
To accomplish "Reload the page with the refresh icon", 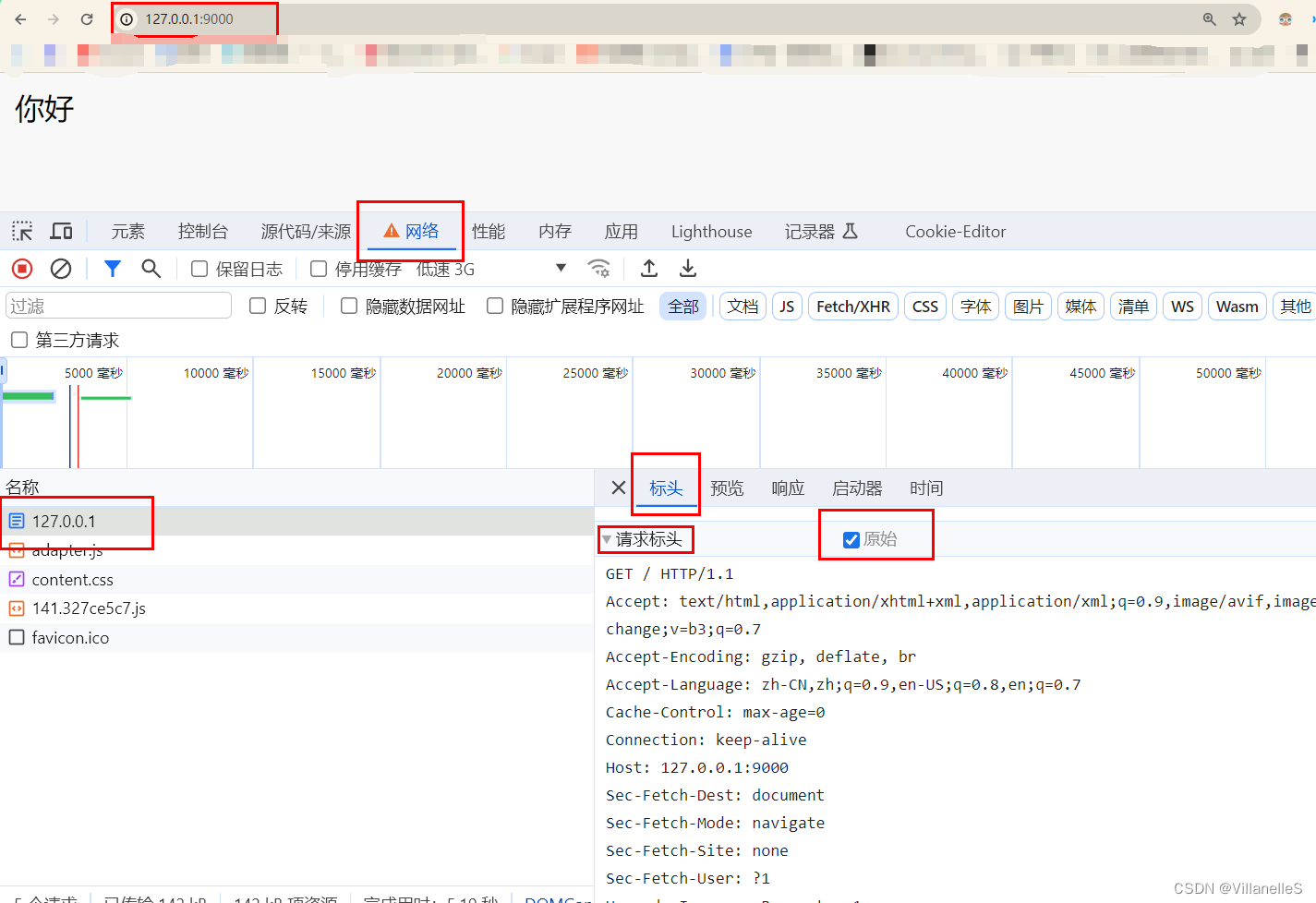I will [87, 19].
